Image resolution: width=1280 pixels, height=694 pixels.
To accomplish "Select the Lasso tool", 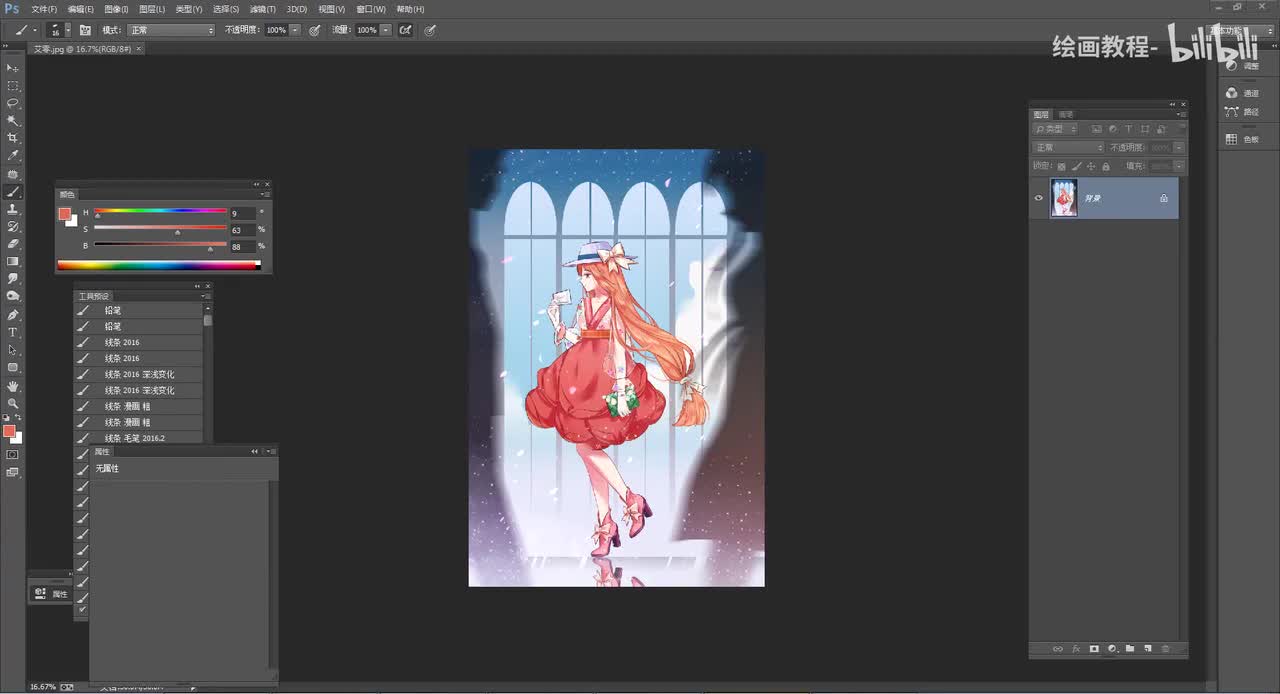I will pyautogui.click(x=13, y=104).
